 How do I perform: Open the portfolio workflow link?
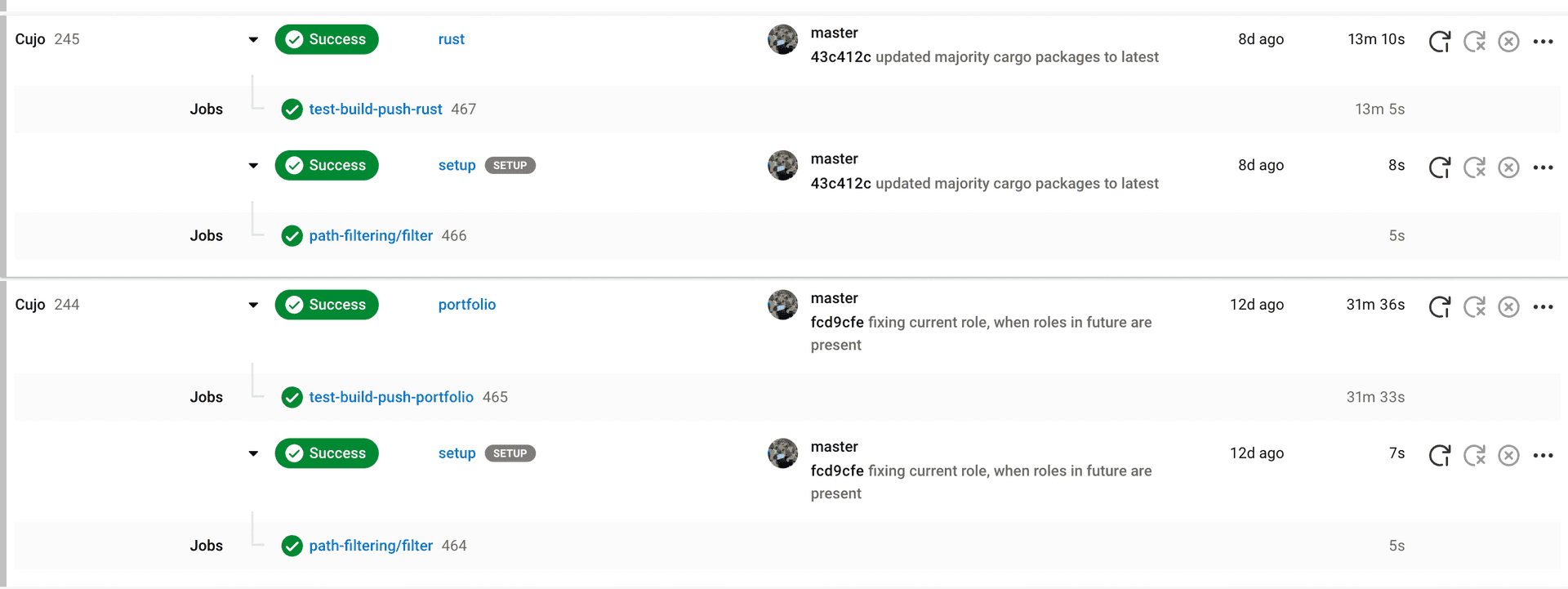466,305
